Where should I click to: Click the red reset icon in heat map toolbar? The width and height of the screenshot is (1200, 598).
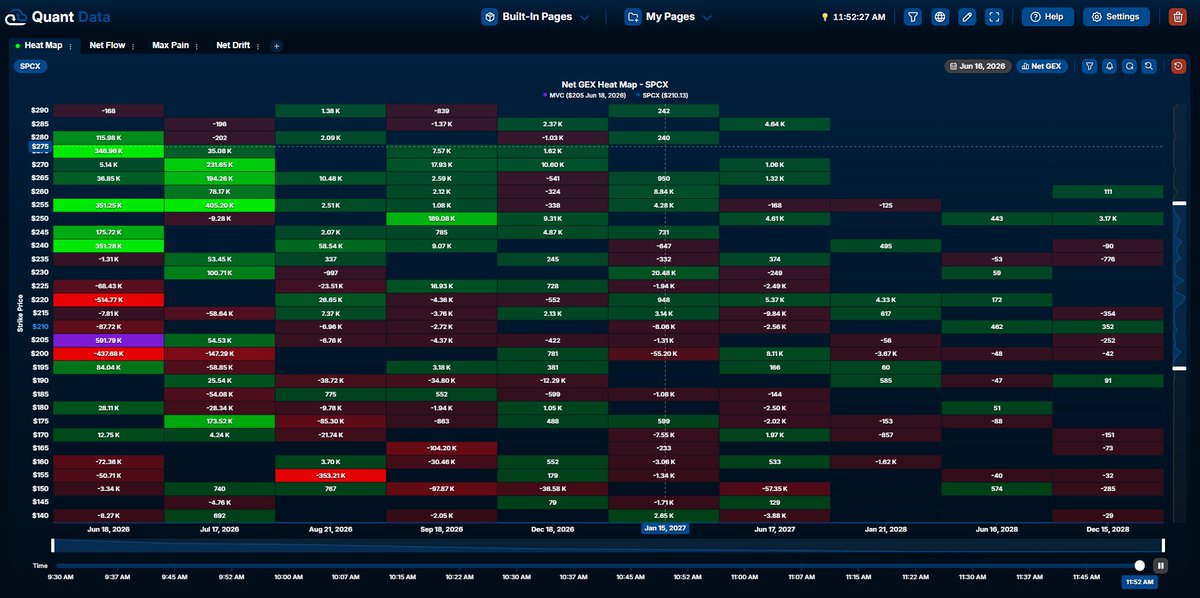click(x=1178, y=66)
